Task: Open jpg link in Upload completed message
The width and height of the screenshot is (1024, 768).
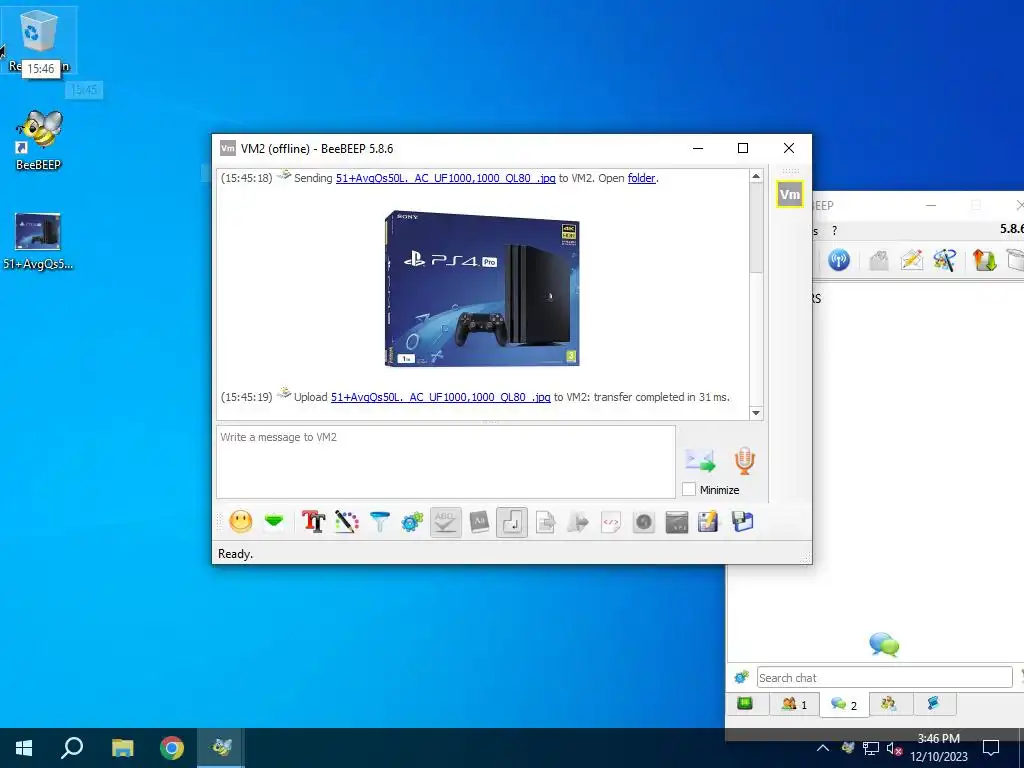Action: pyautogui.click(x=441, y=397)
